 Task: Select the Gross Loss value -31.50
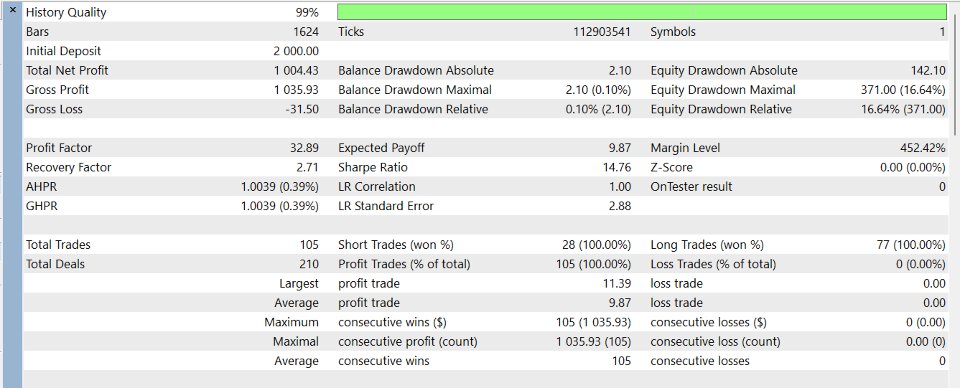[302, 110]
